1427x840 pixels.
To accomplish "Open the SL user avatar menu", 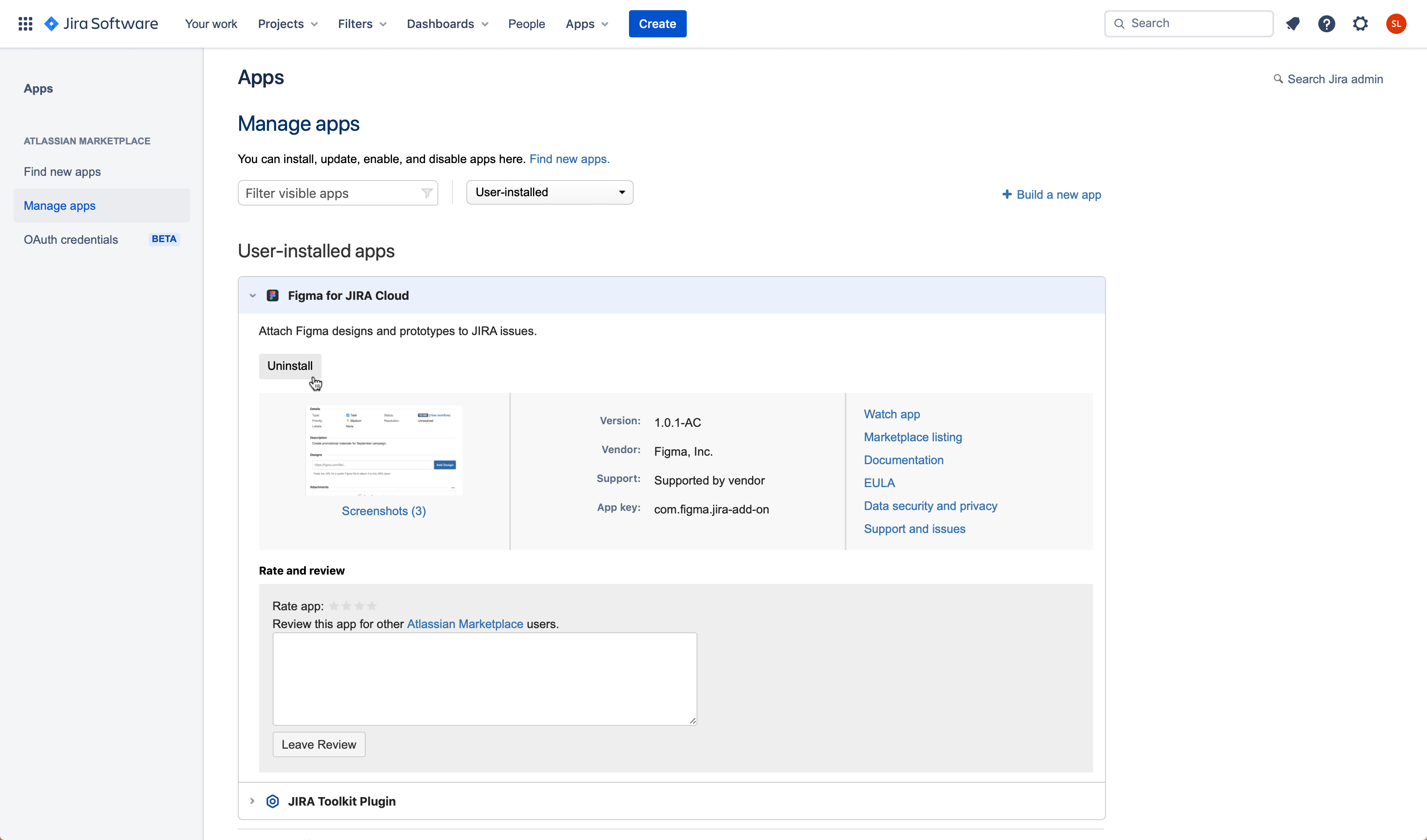I will pyautogui.click(x=1396, y=24).
